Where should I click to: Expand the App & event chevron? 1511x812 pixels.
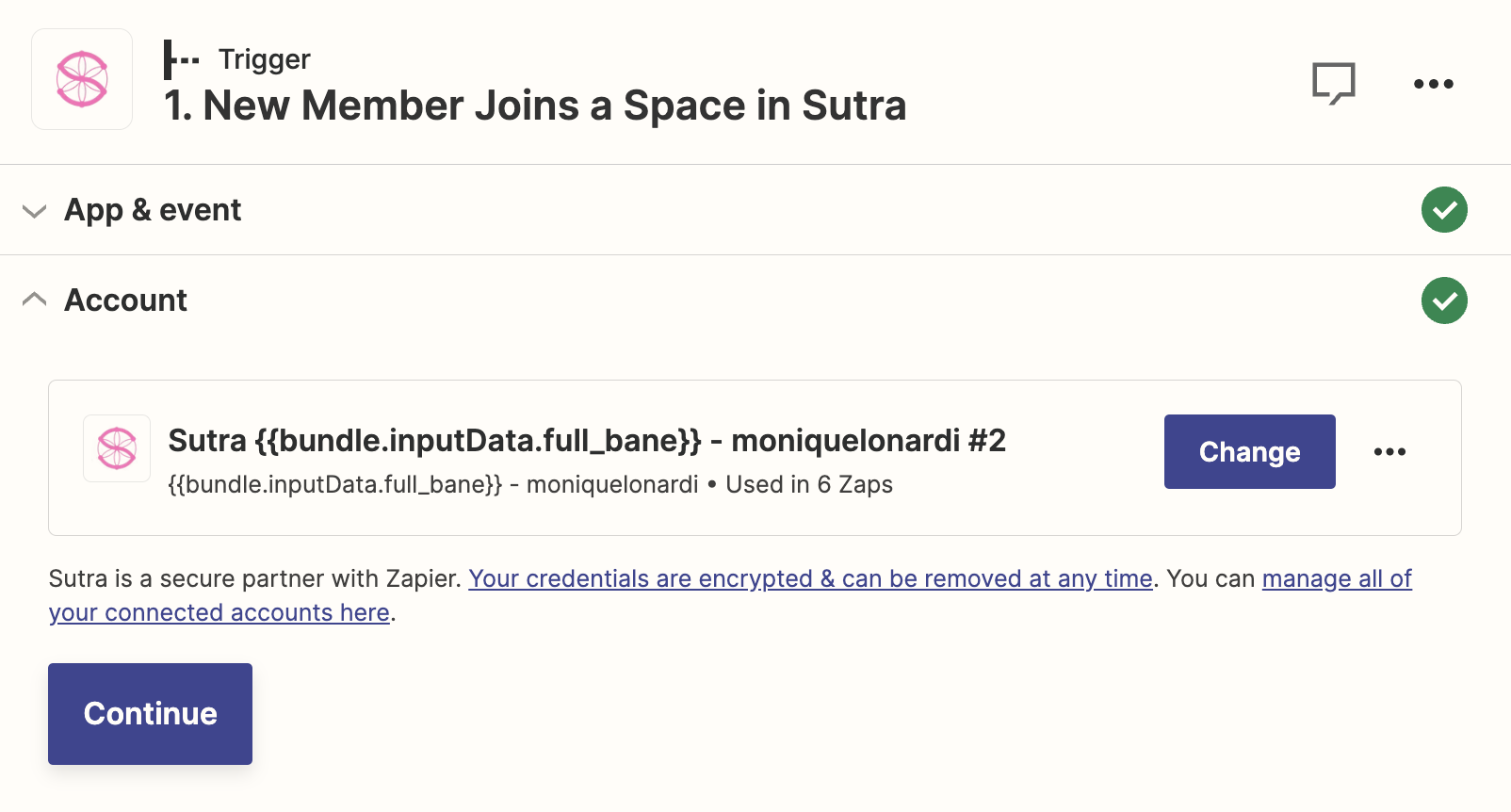point(34,211)
